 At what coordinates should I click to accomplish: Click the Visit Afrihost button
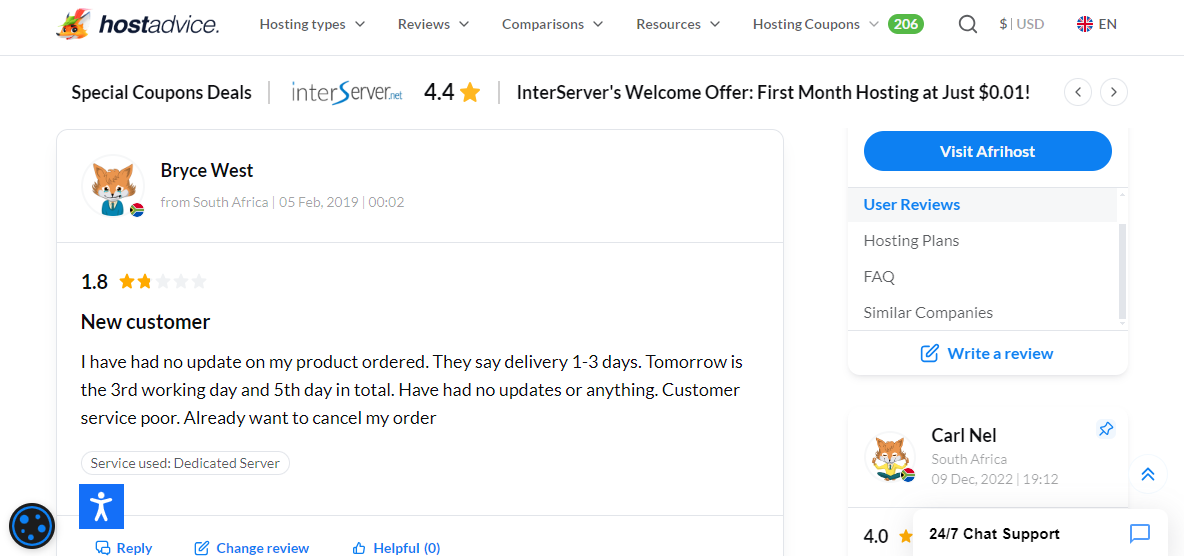pos(988,151)
